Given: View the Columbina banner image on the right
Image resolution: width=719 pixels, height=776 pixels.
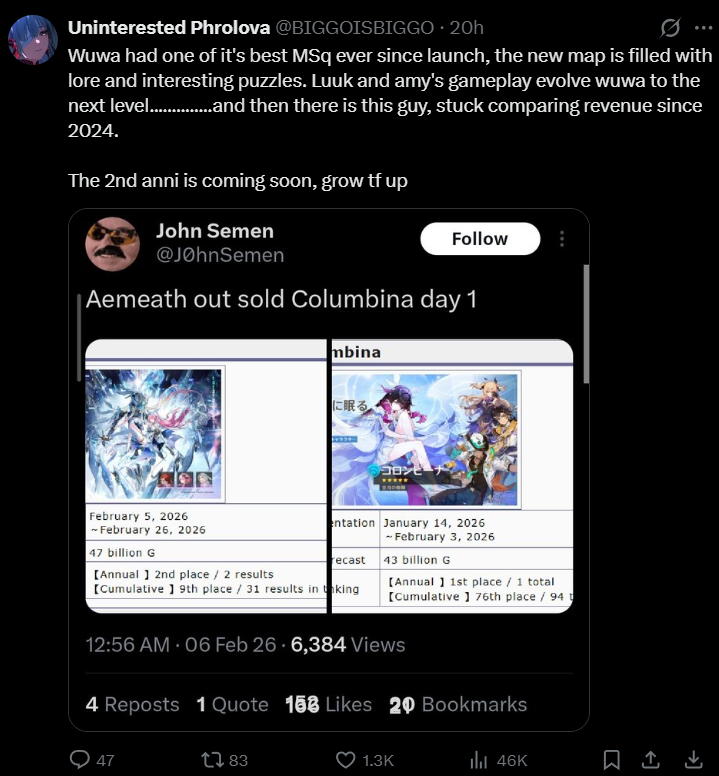Looking at the screenshot, I should coord(425,439).
